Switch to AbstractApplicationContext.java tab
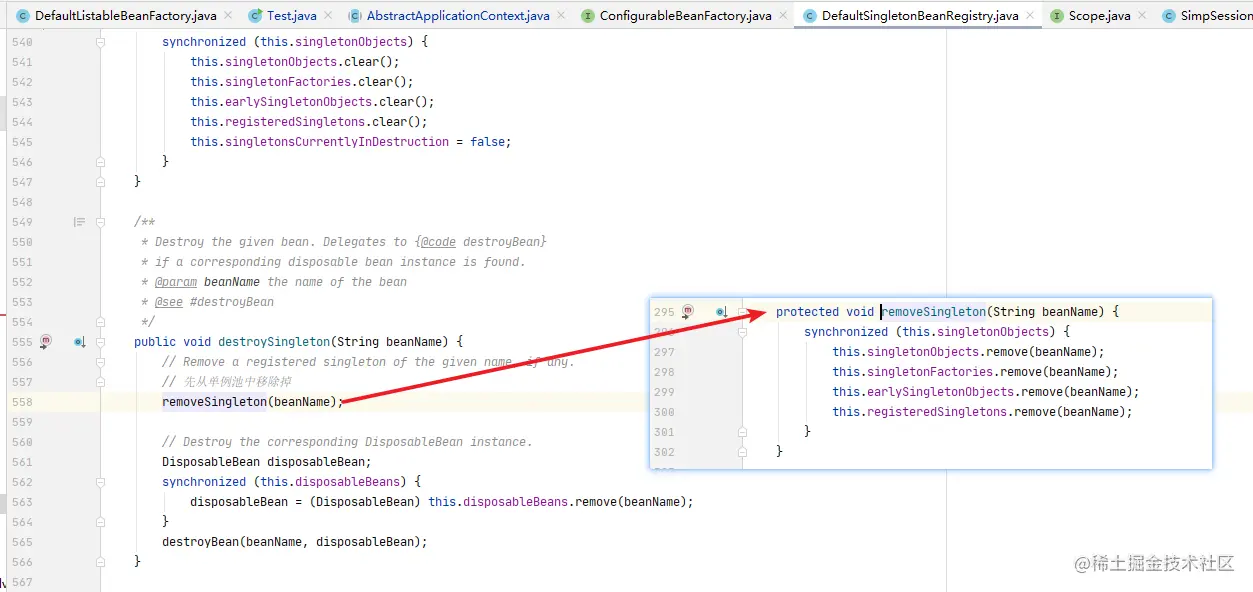 (x=458, y=16)
